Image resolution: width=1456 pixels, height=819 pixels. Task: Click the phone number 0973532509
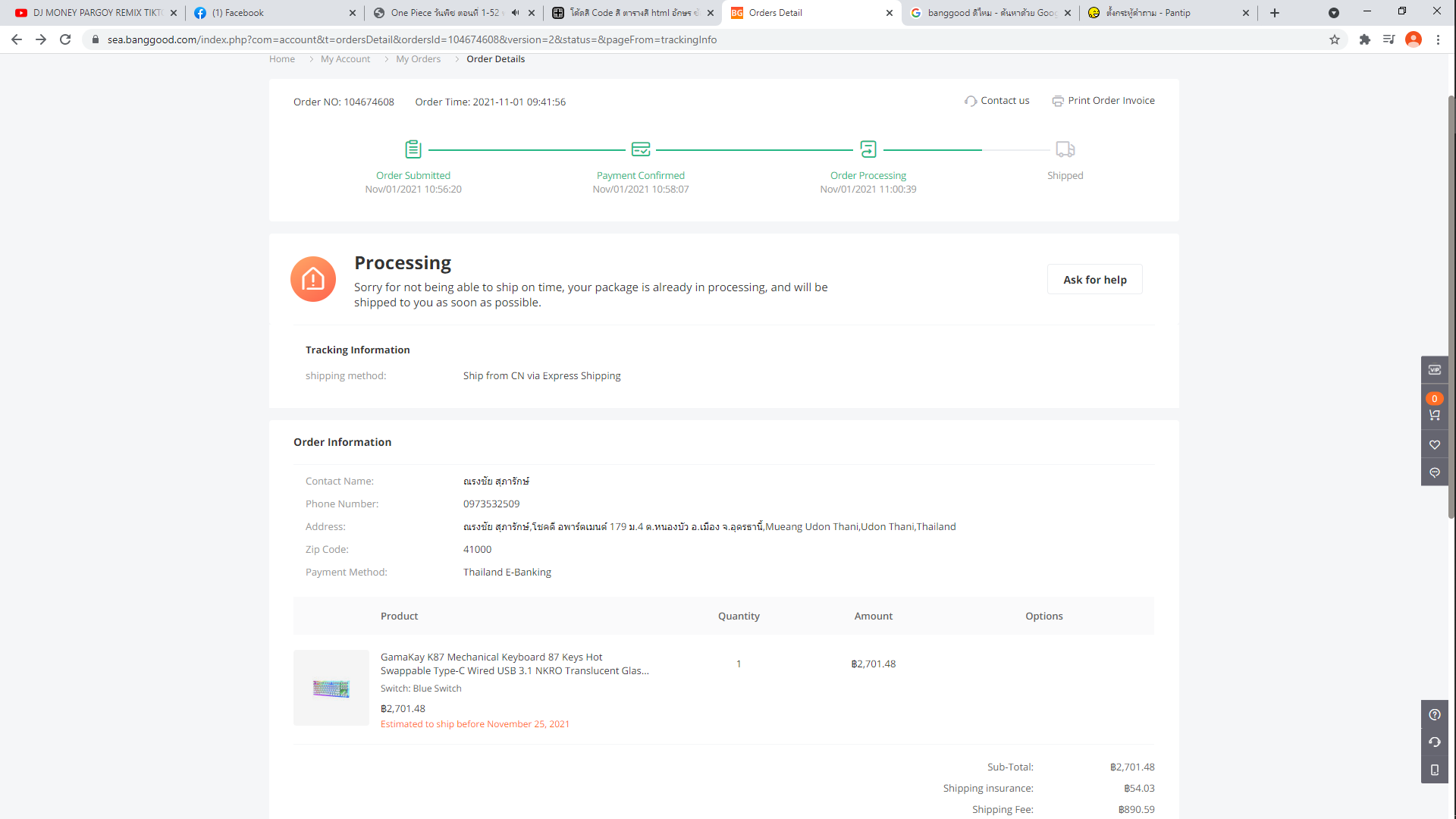coord(491,504)
